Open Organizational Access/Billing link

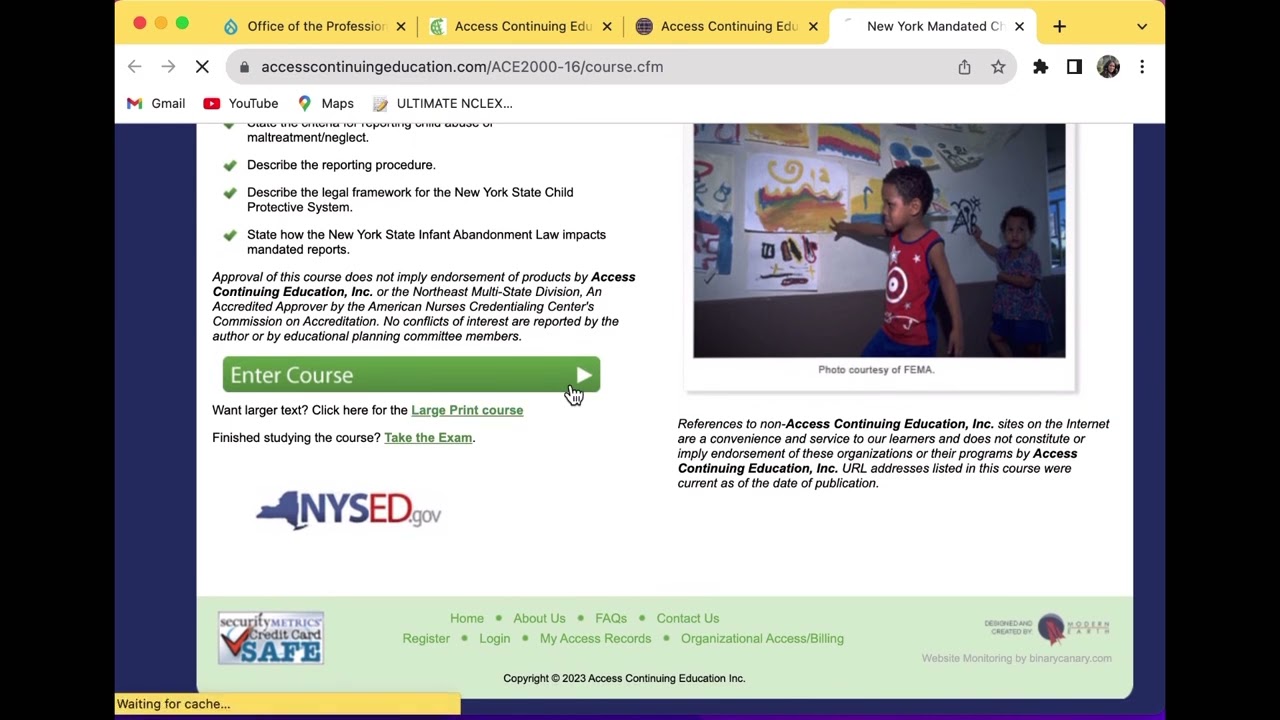point(762,638)
